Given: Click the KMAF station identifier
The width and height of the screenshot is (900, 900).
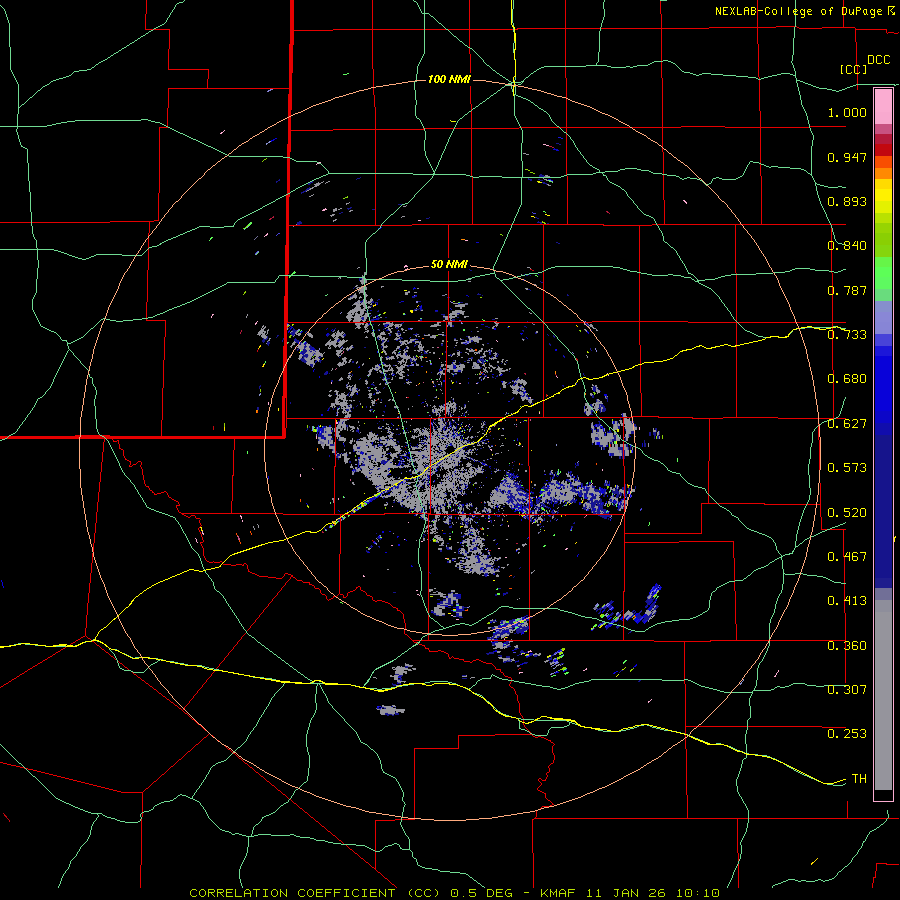Looking at the screenshot, I should (560, 893).
